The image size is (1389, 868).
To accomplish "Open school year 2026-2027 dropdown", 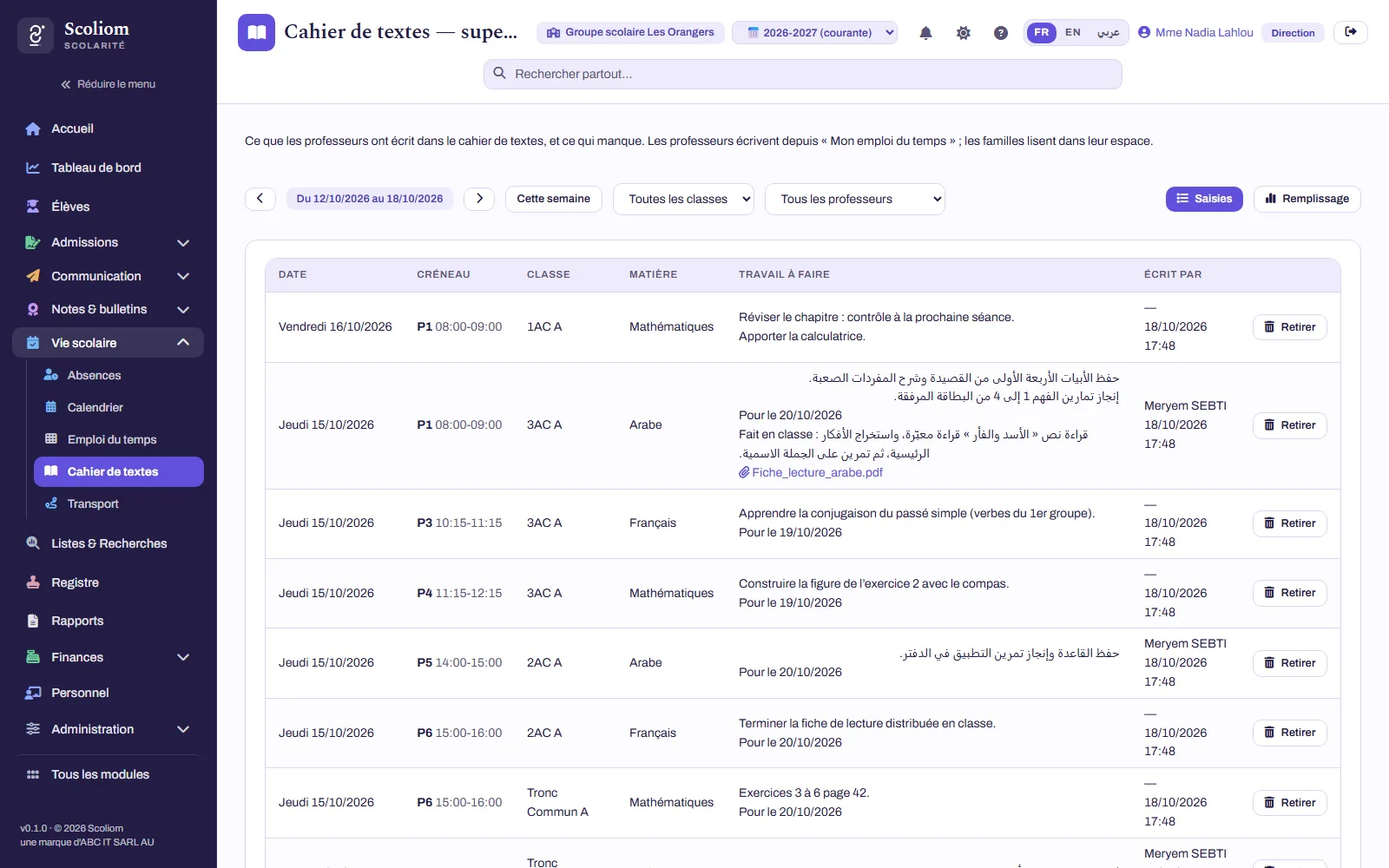I will click(x=814, y=33).
